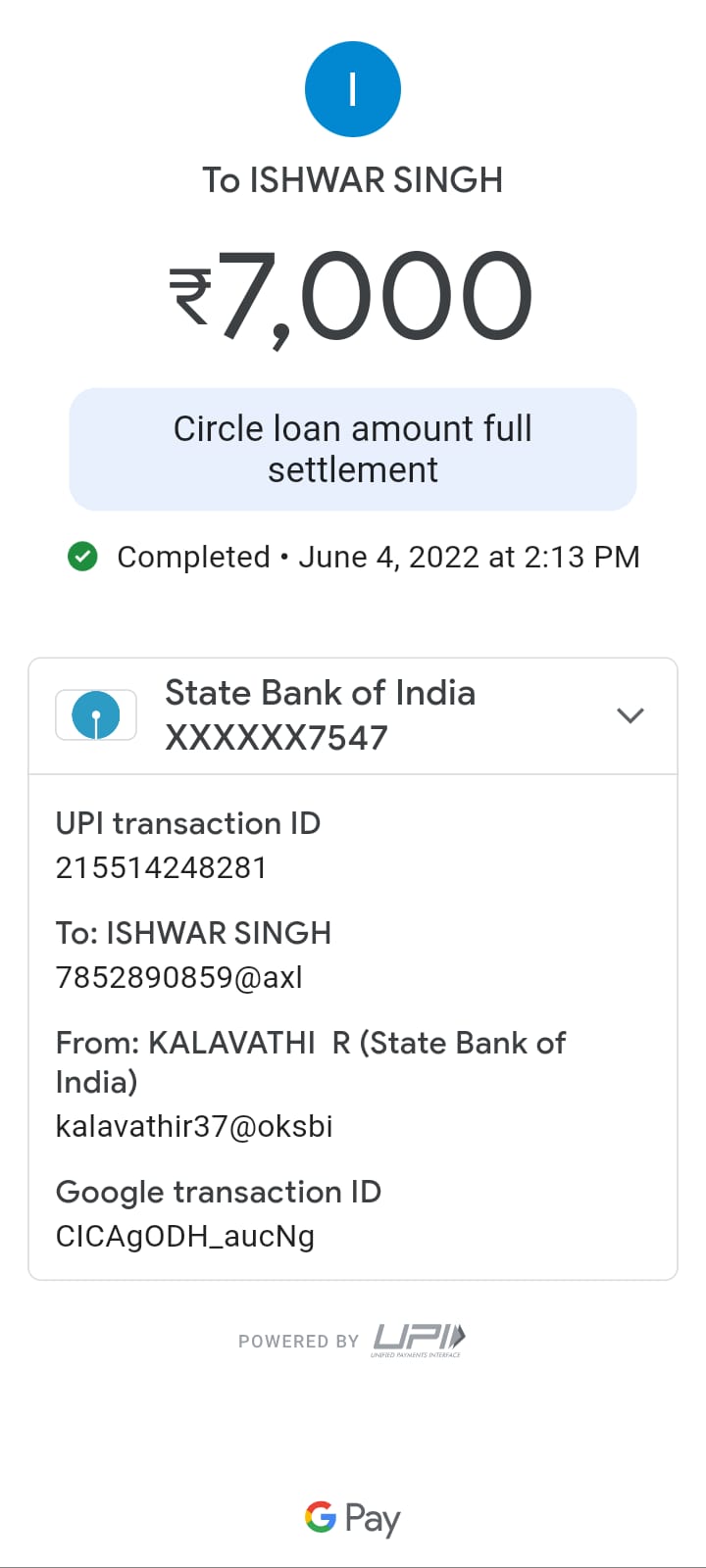The width and height of the screenshot is (706, 1568).
Task: Click the UPI logo at the bottom
Action: coord(419,1339)
